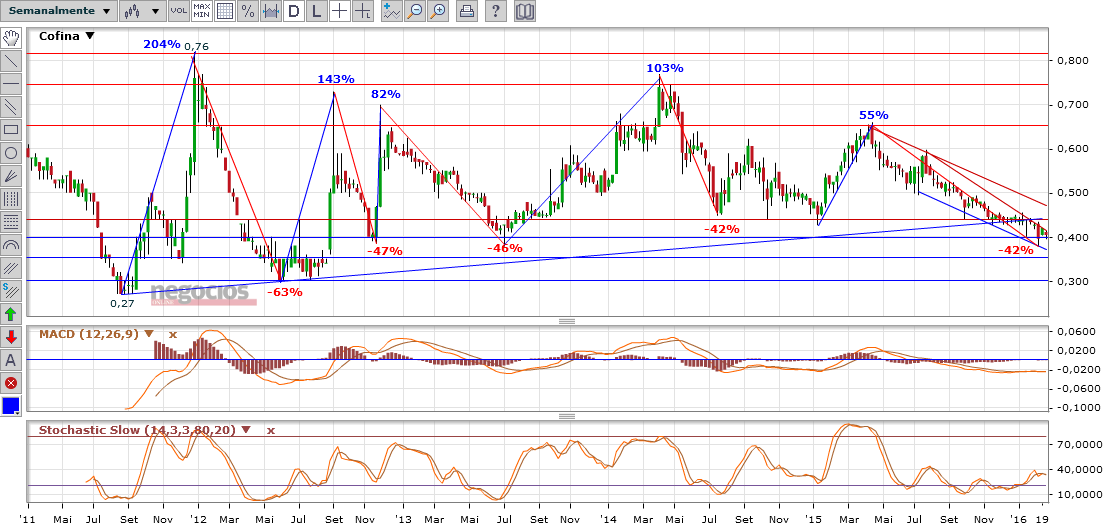Screen dimensions: 1108x527
Task: Open the blue drawing color swatch
Action: 11,407
